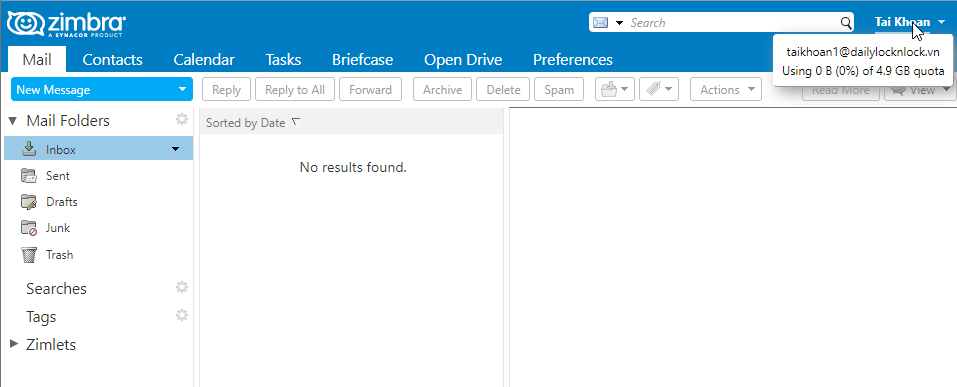The height and width of the screenshot is (387, 957).
Task: Open the Briefcase tab
Action: [x=363, y=60]
